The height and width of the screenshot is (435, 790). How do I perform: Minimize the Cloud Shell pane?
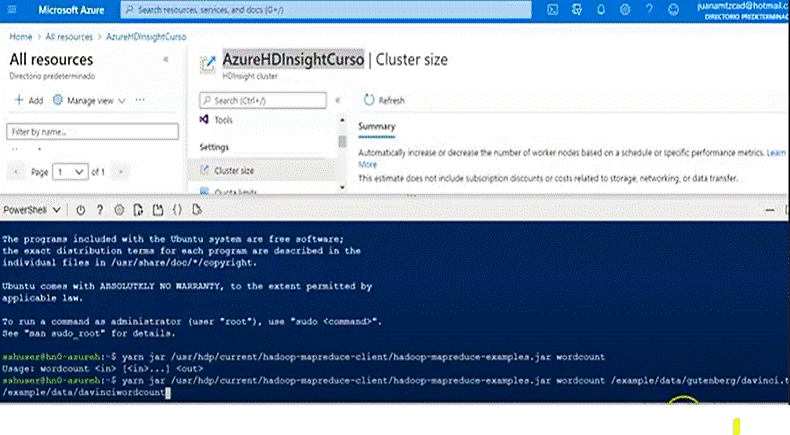click(770, 210)
